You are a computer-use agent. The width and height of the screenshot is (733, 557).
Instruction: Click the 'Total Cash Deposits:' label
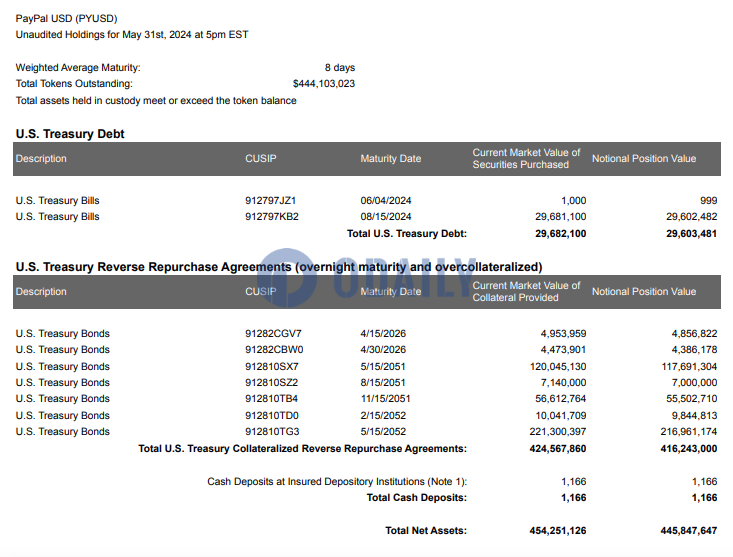[x=417, y=498]
